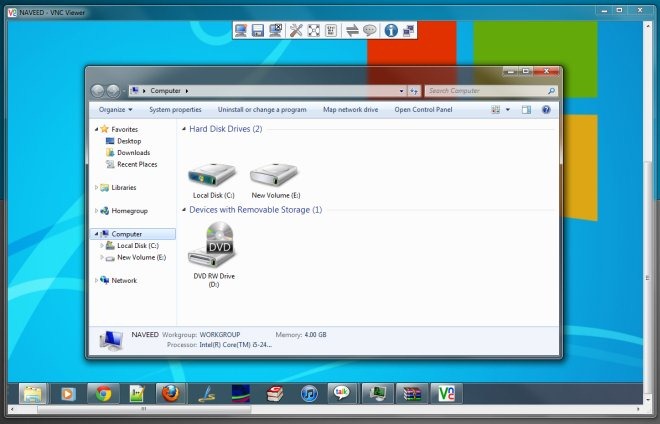
Task: Click the Explorer Forward navigation button
Action: click(113, 91)
